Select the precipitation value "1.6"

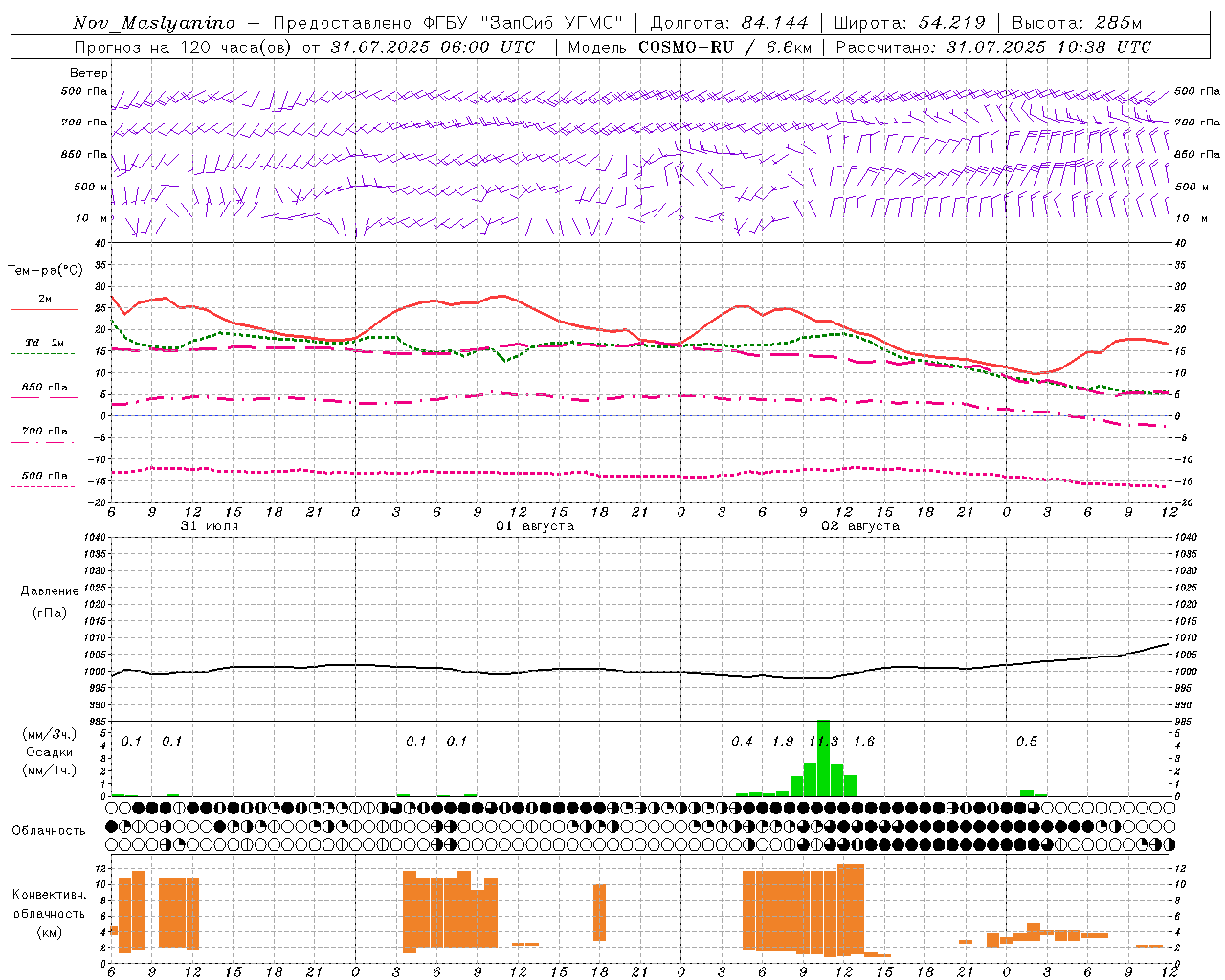pos(864,742)
